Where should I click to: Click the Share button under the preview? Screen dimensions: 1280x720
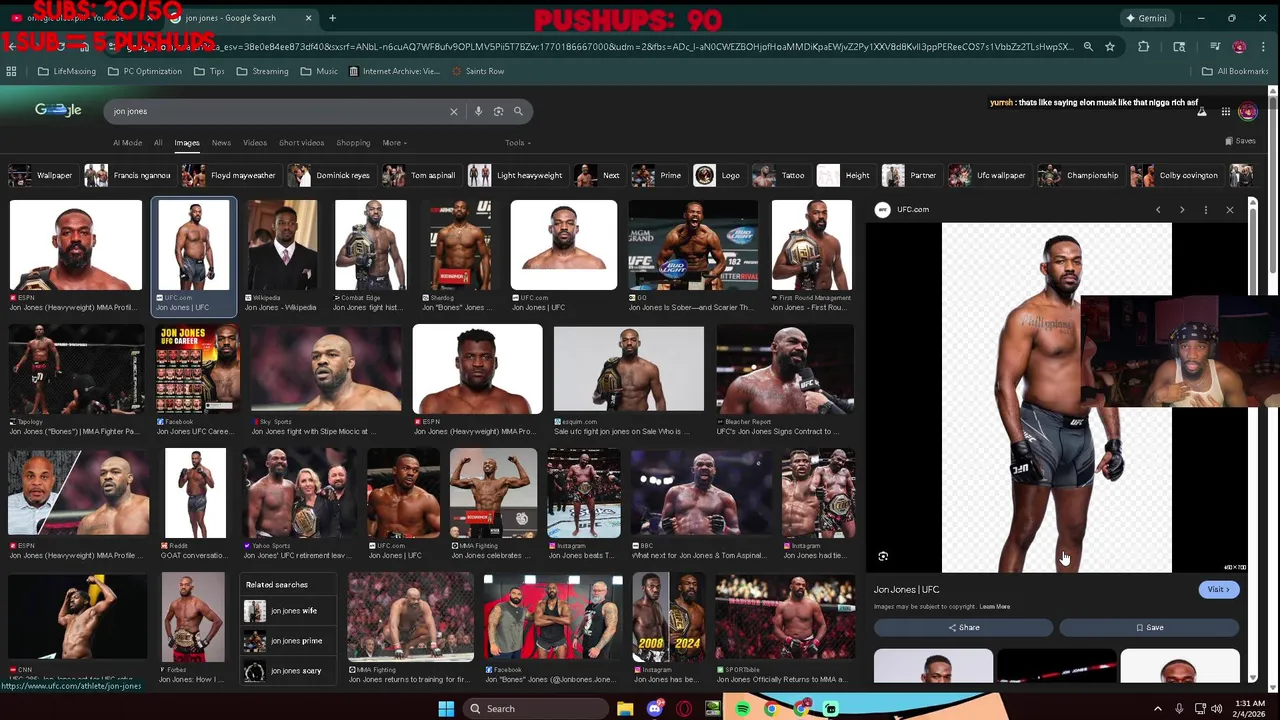pos(964,627)
